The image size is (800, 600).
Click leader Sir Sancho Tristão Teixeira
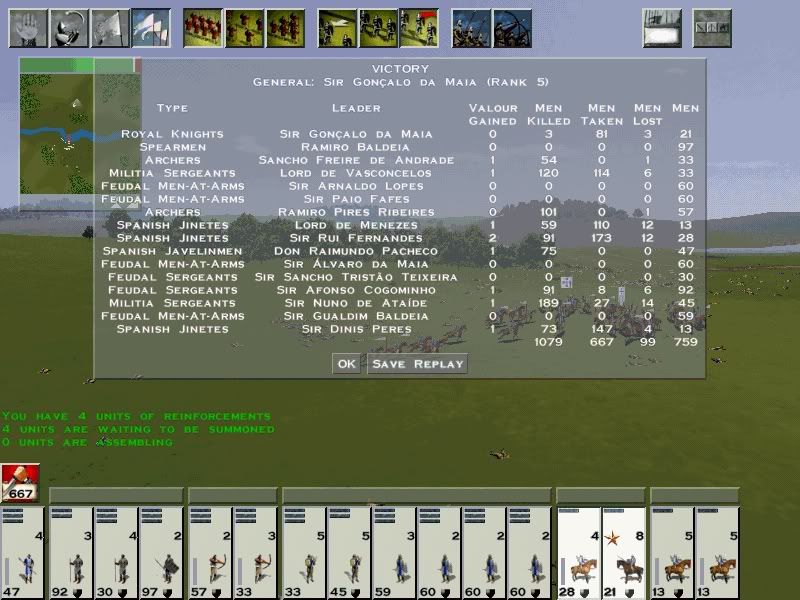coord(356,278)
